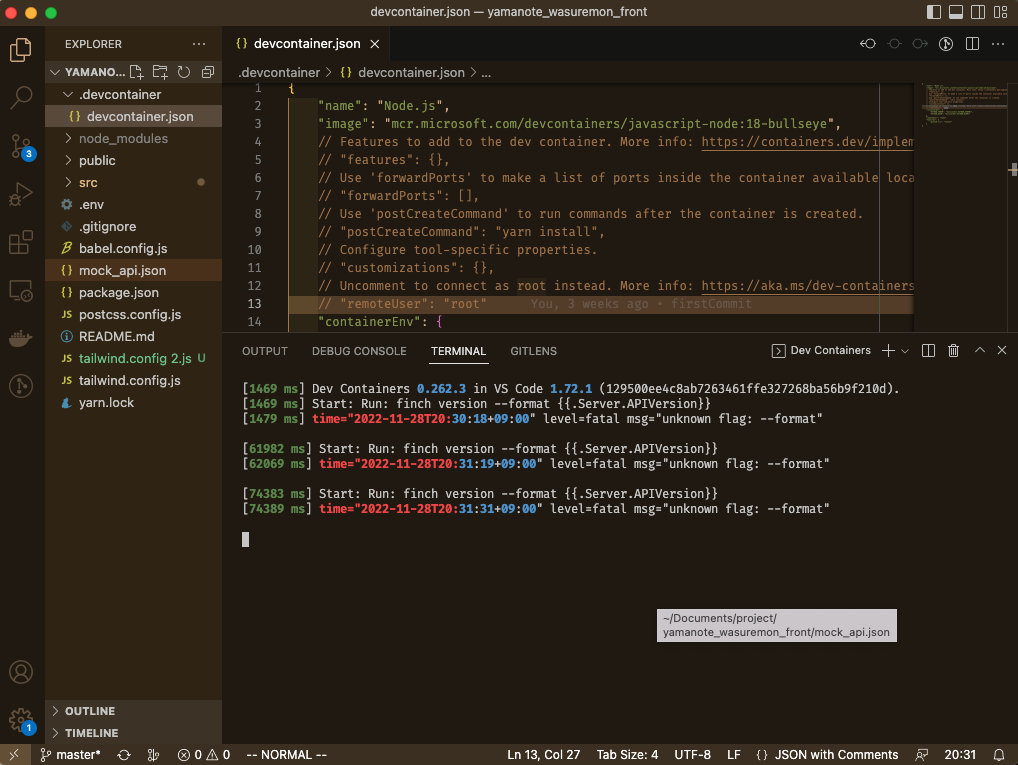The width and height of the screenshot is (1018, 765).
Task: Switch to the TERMINAL tab
Action: pos(458,351)
